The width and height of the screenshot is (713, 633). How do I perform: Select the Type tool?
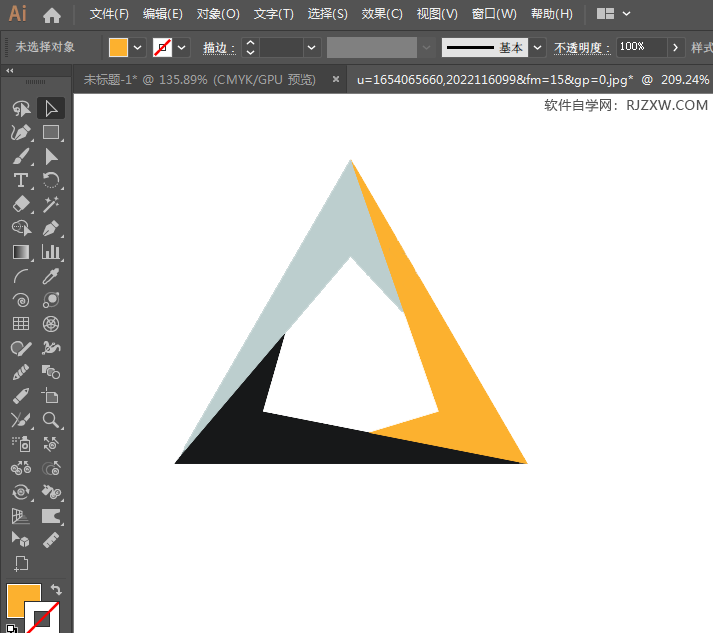coord(20,180)
